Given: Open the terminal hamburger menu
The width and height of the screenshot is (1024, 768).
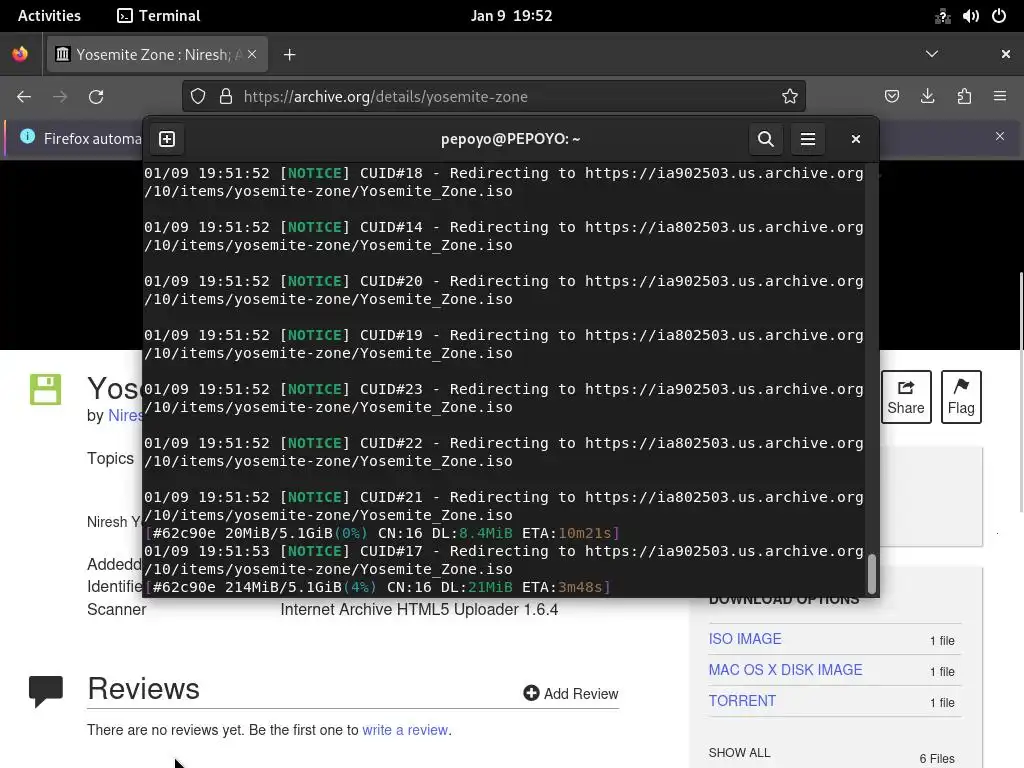Looking at the screenshot, I should point(808,139).
